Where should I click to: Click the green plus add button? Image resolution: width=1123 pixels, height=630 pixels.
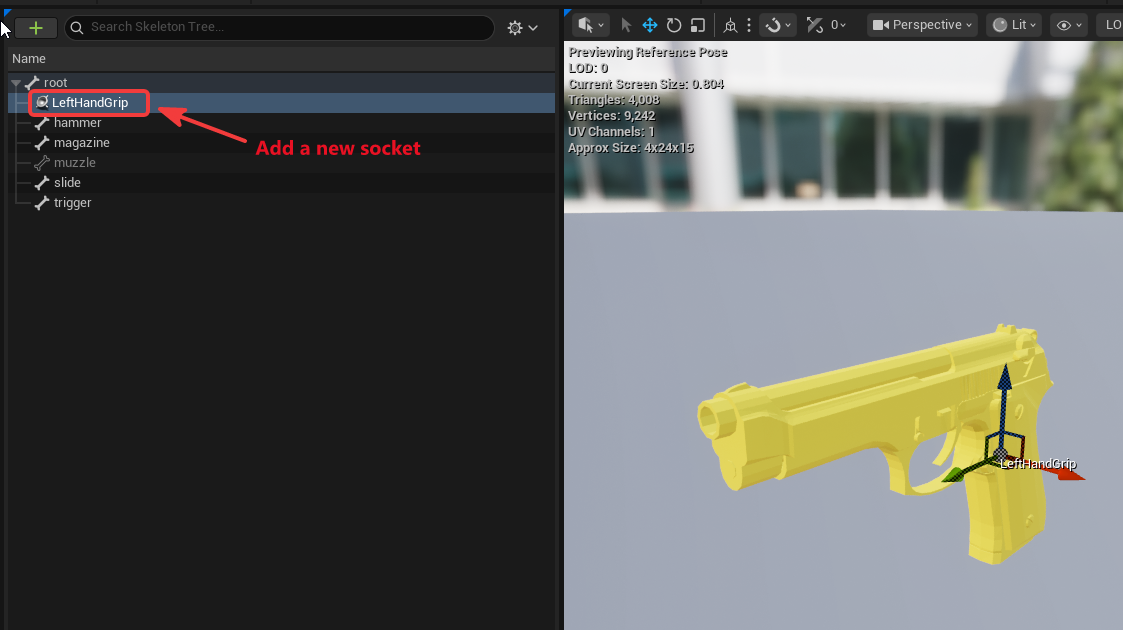(x=36, y=28)
